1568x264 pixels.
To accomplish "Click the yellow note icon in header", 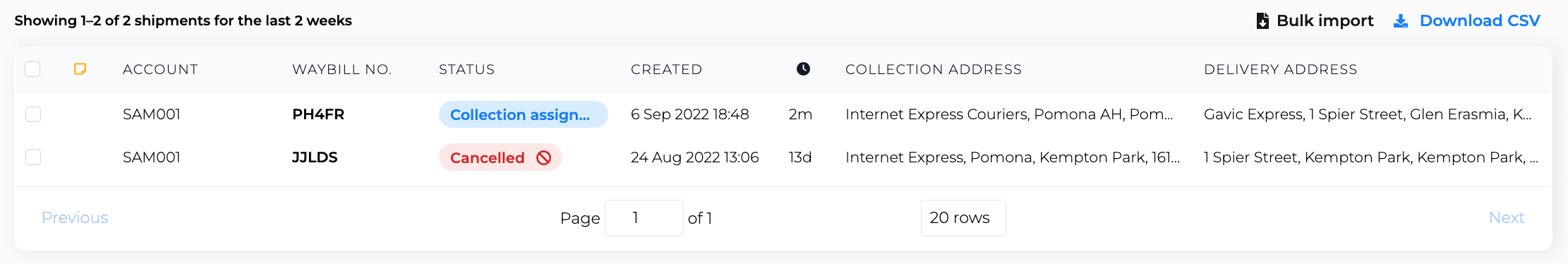I will click(80, 68).
